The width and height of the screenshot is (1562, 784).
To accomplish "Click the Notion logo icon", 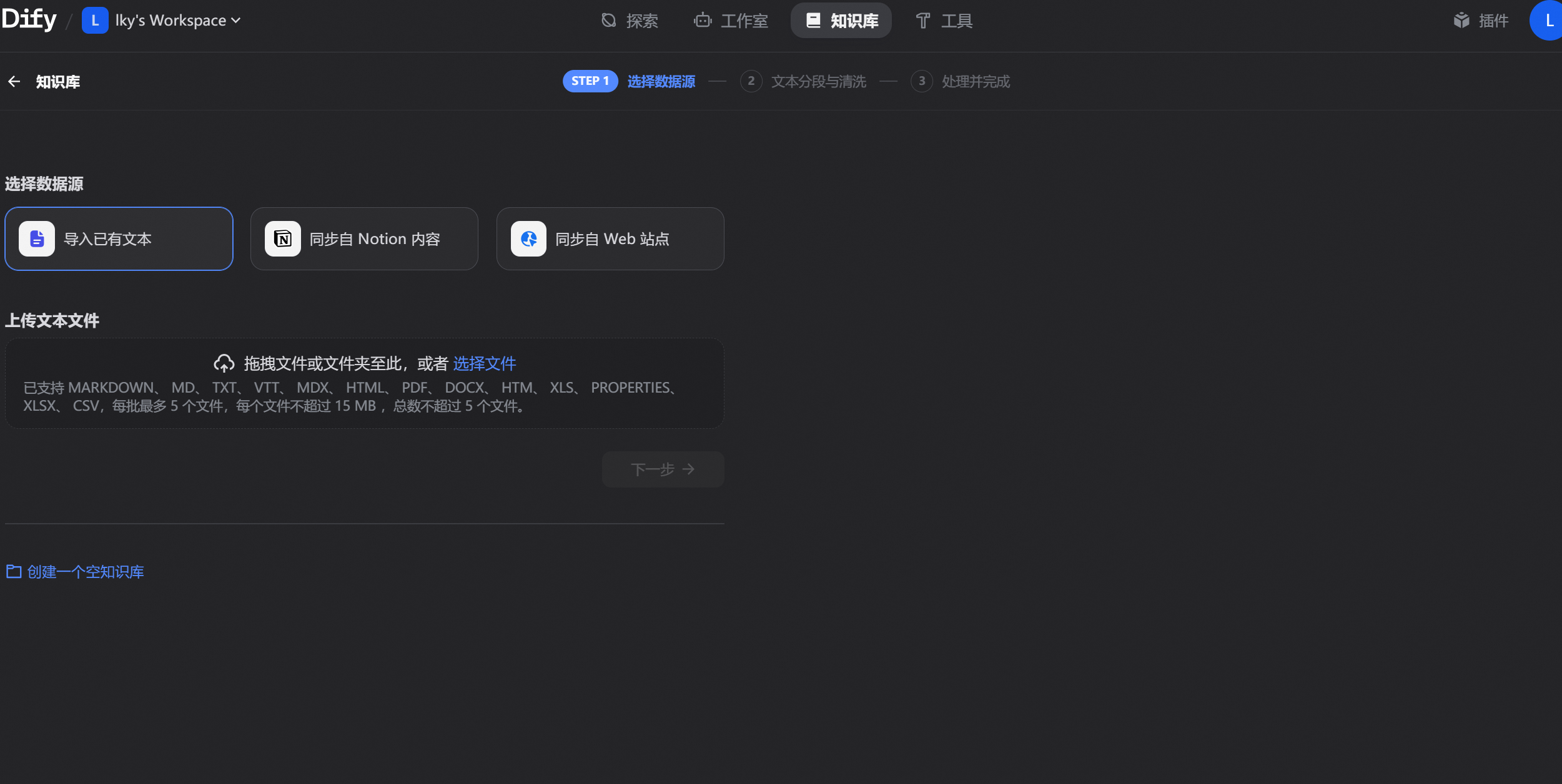I will click(x=283, y=239).
